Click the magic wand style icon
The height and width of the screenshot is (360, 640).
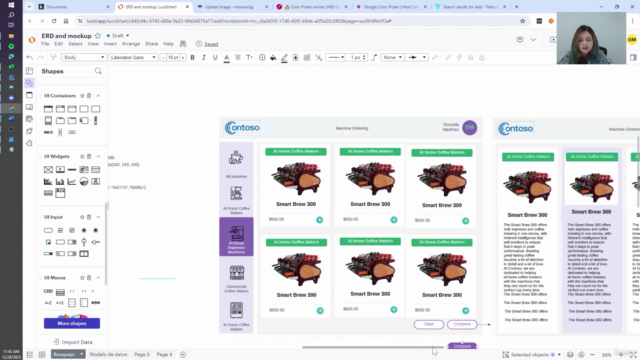tap(319, 58)
